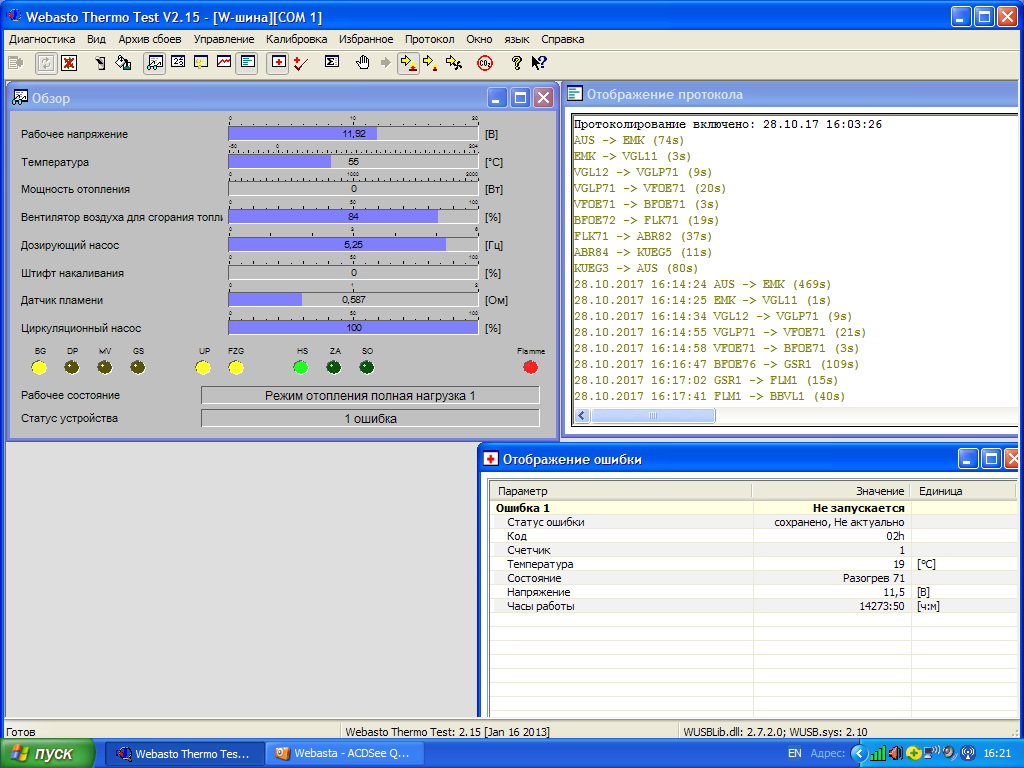Click the heater unit toolbar icon
Screen dimensions: 1024x768
point(100,63)
